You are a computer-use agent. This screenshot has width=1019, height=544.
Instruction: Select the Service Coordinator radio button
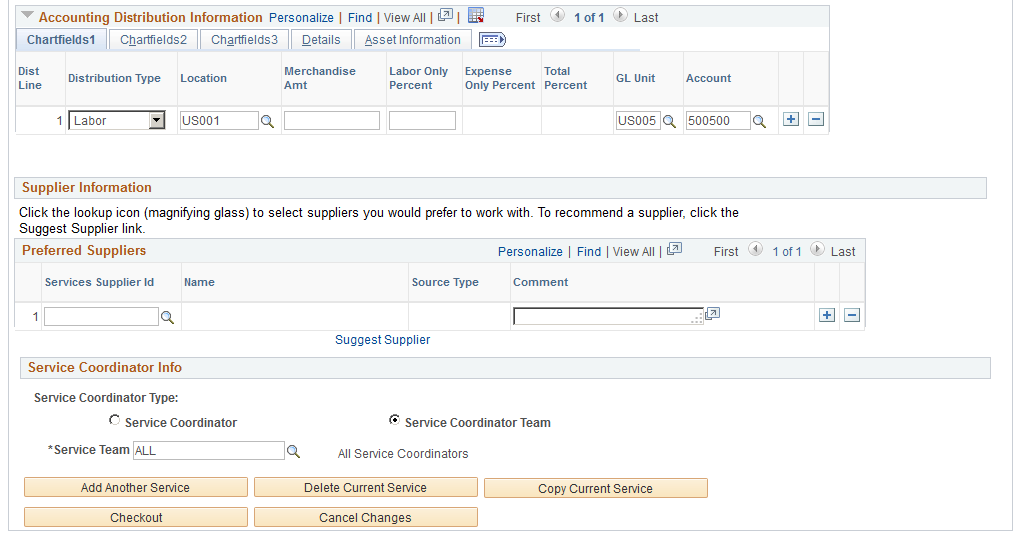[x=115, y=421]
